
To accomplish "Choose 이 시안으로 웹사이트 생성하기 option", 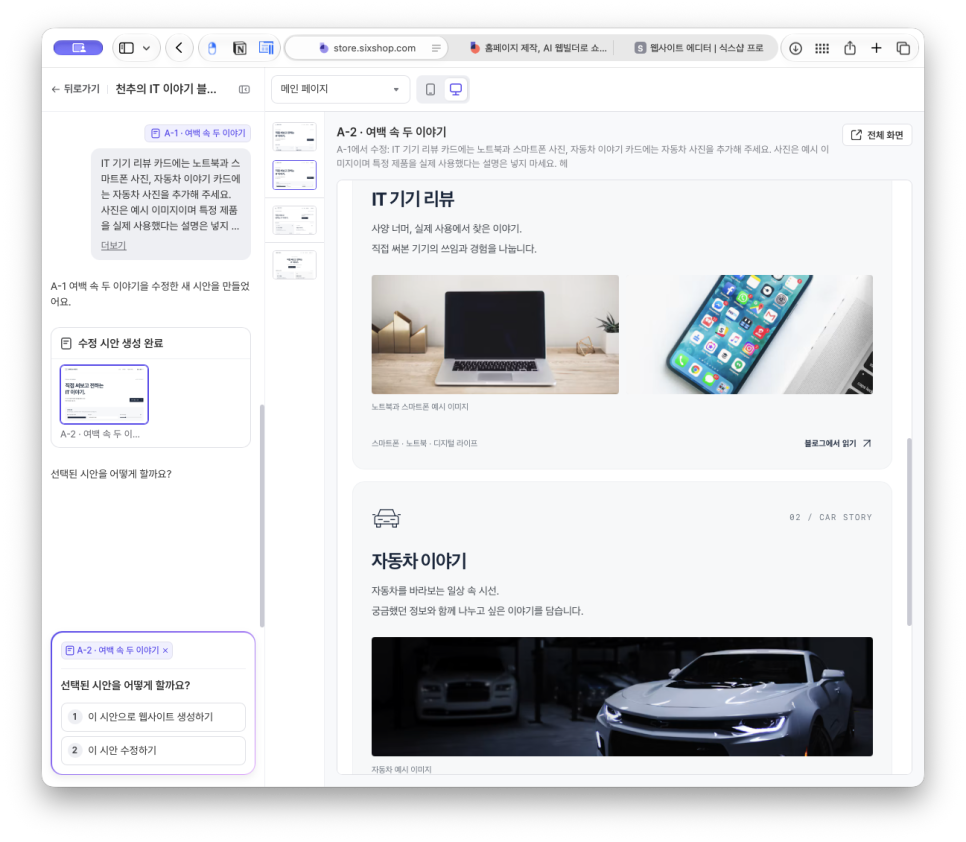I will coord(153,717).
